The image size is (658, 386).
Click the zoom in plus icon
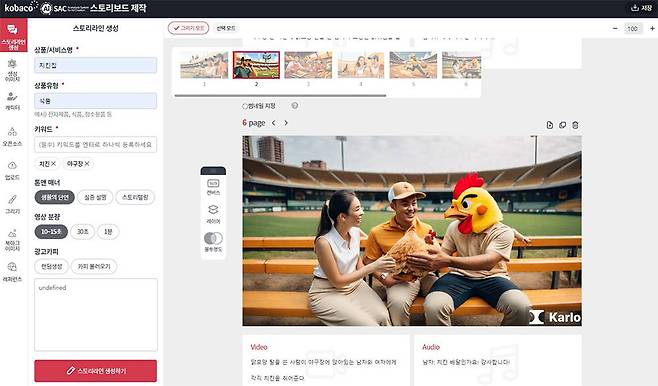[x=652, y=29]
